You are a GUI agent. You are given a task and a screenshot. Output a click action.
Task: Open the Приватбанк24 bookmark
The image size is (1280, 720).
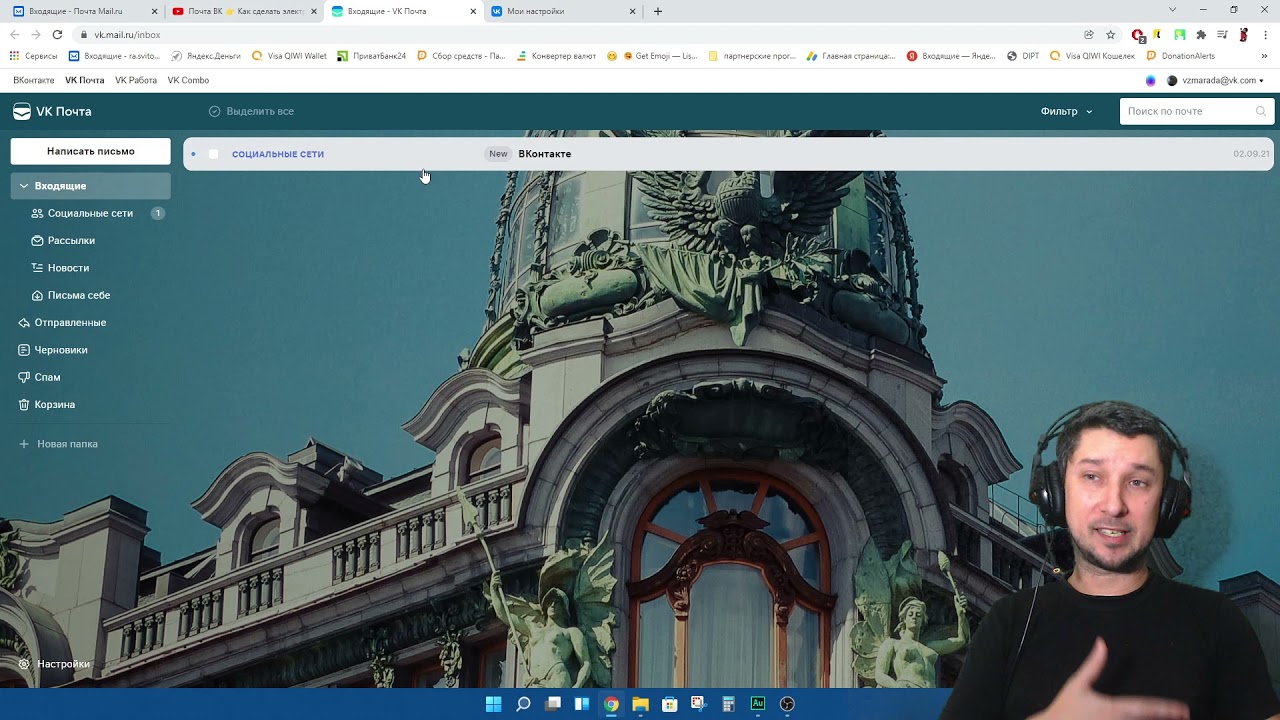(372, 57)
